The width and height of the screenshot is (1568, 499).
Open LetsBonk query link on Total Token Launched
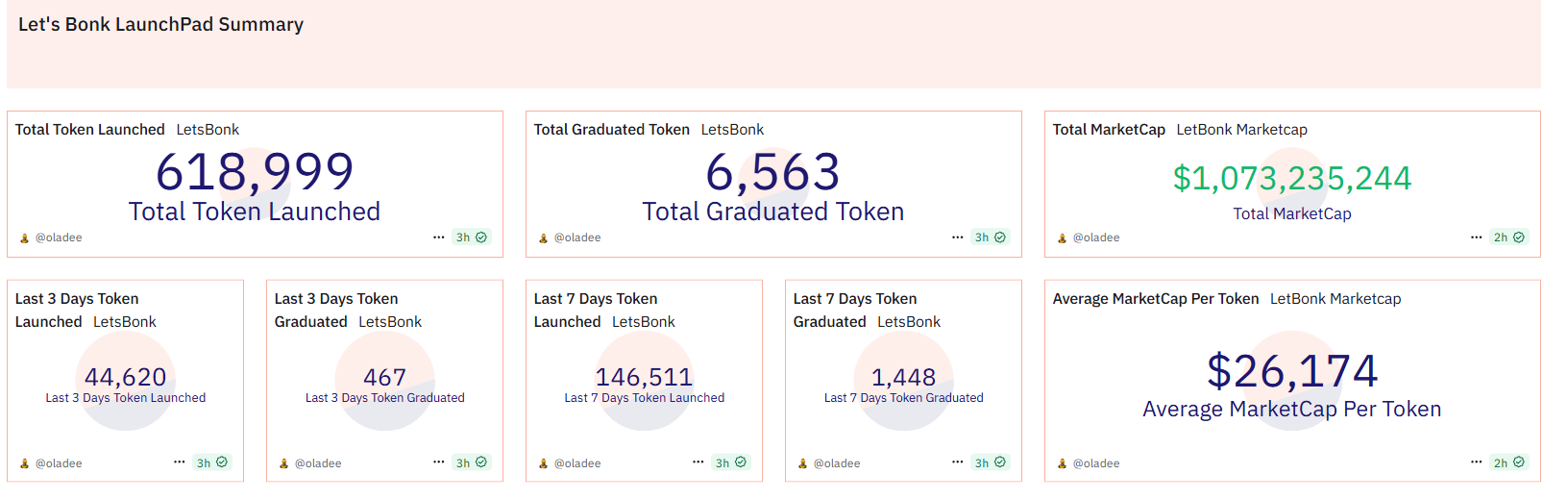point(208,130)
